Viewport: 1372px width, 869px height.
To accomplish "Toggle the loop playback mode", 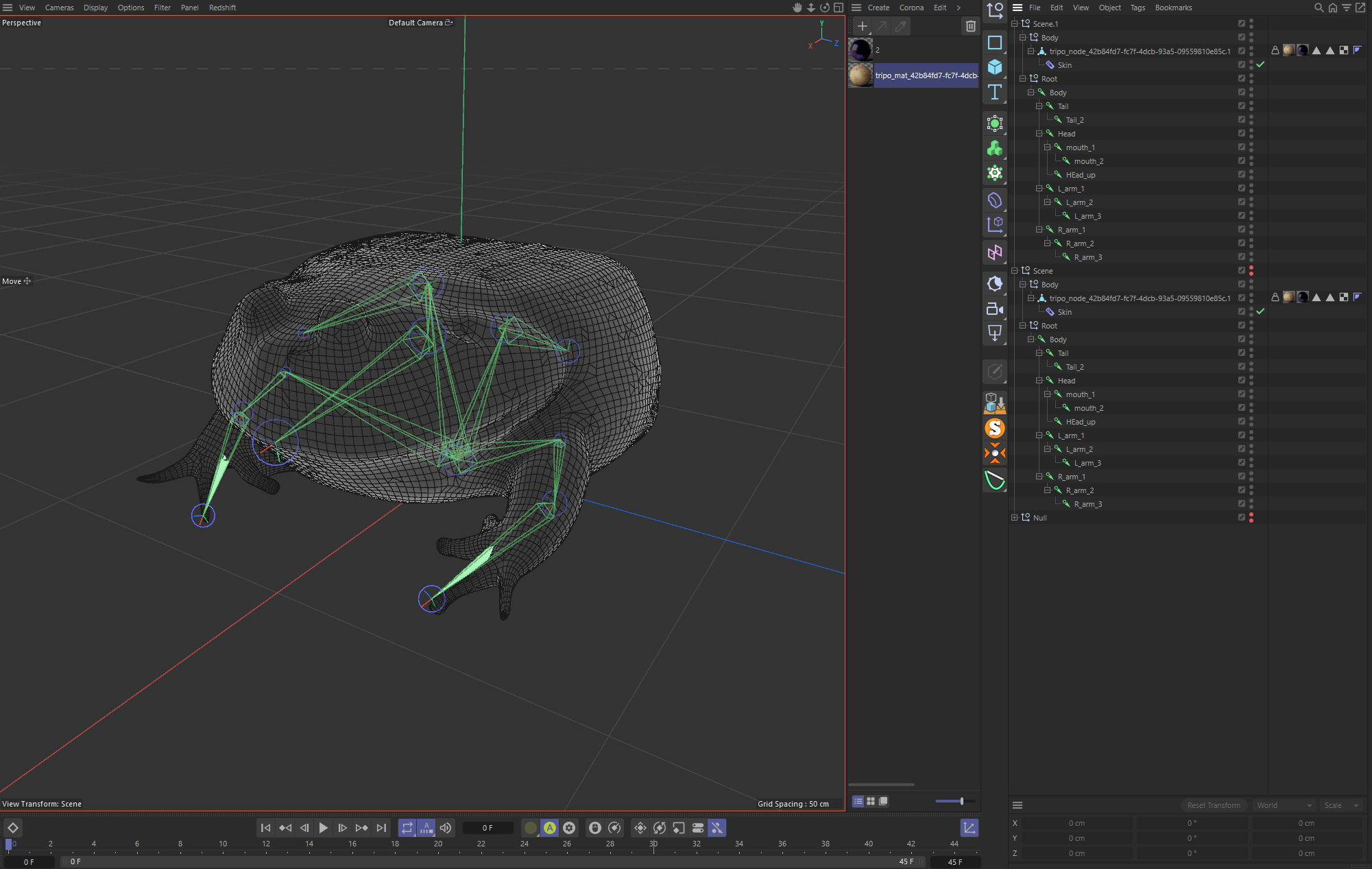I will (407, 828).
